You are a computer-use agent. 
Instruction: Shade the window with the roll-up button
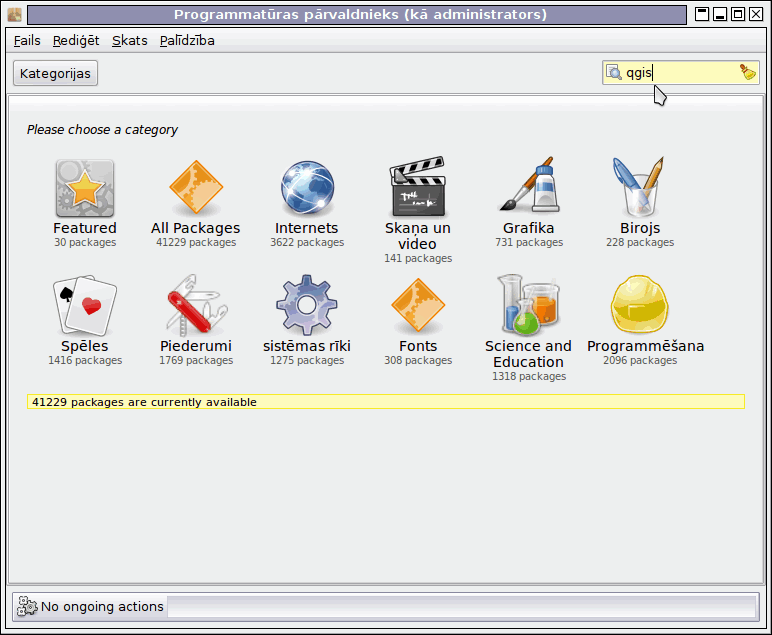[x=702, y=14]
